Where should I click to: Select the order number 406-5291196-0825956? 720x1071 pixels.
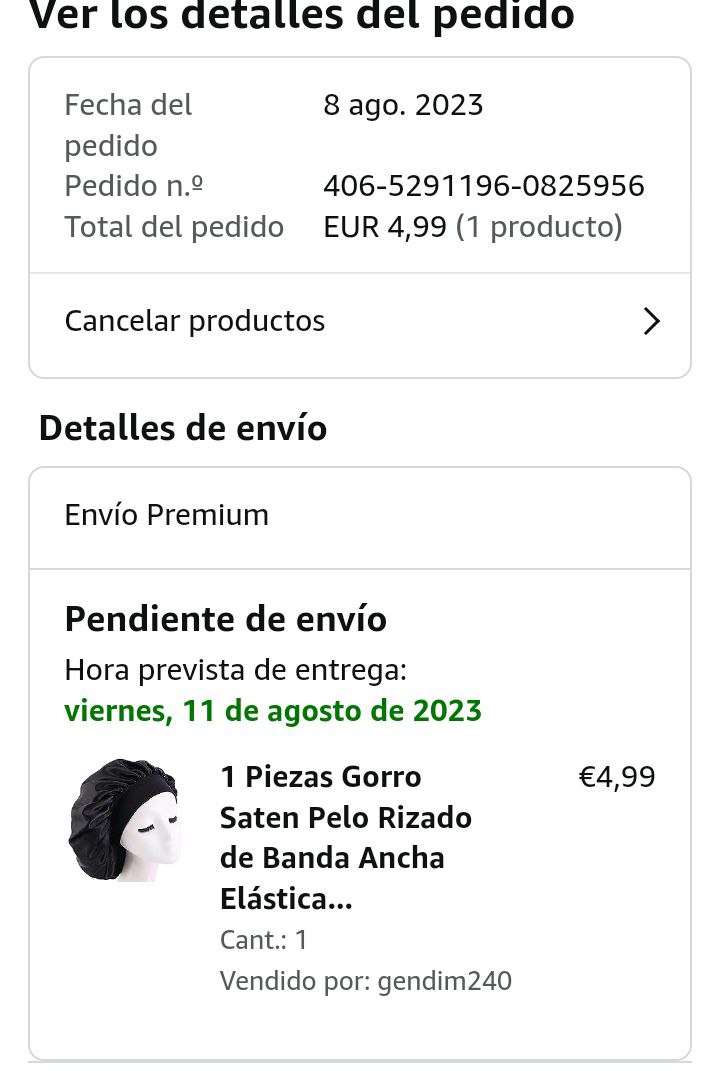tap(484, 186)
